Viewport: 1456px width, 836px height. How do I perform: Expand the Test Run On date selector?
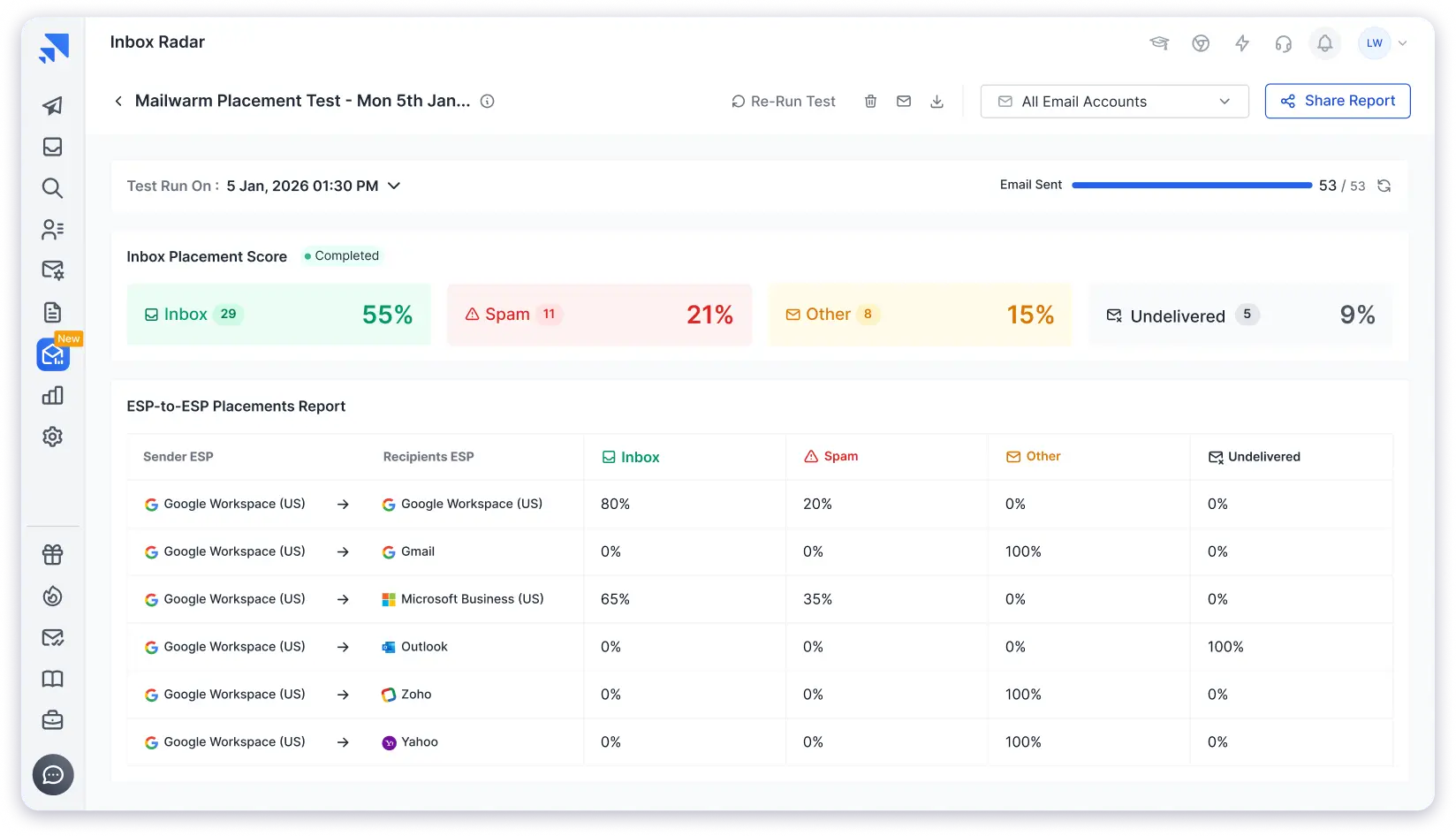tap(394, 186)
